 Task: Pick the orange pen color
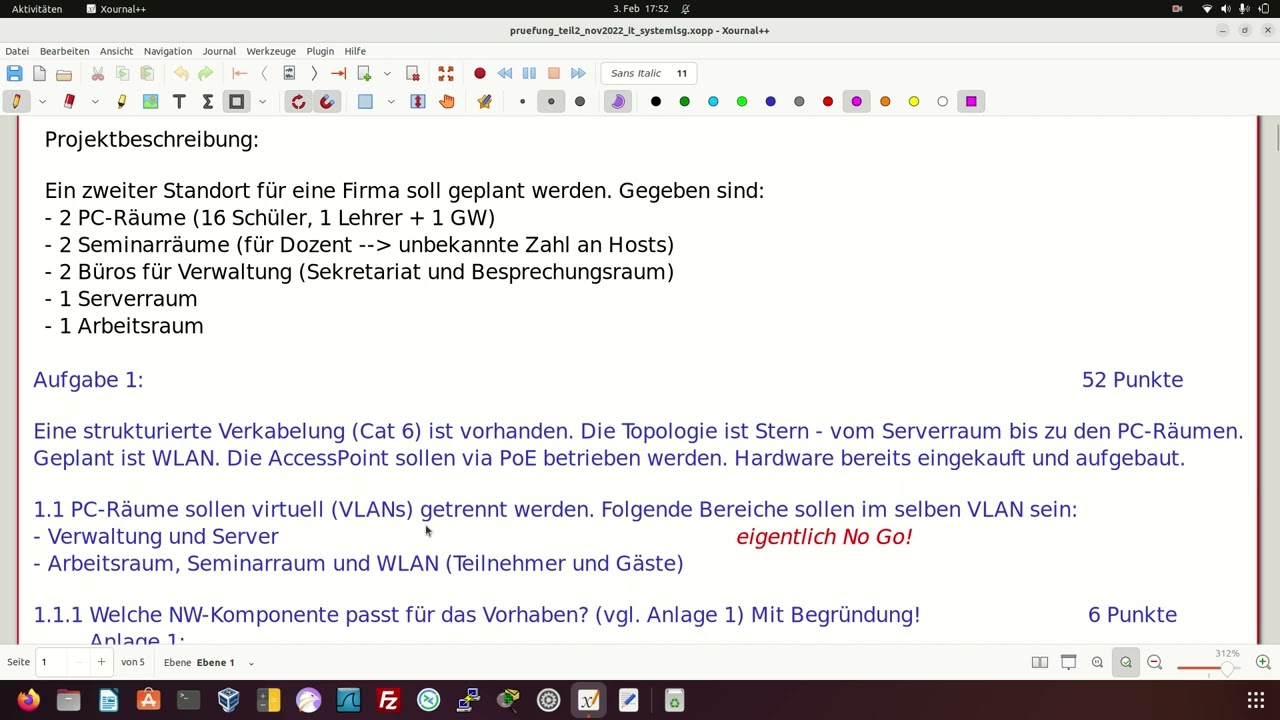tap(885, 101)
